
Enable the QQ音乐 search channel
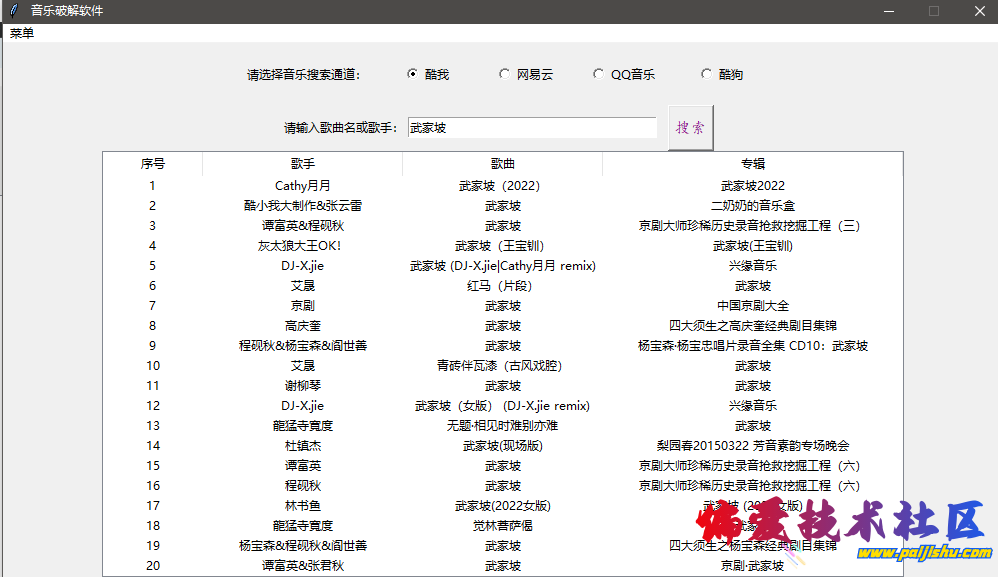[599, 73]
